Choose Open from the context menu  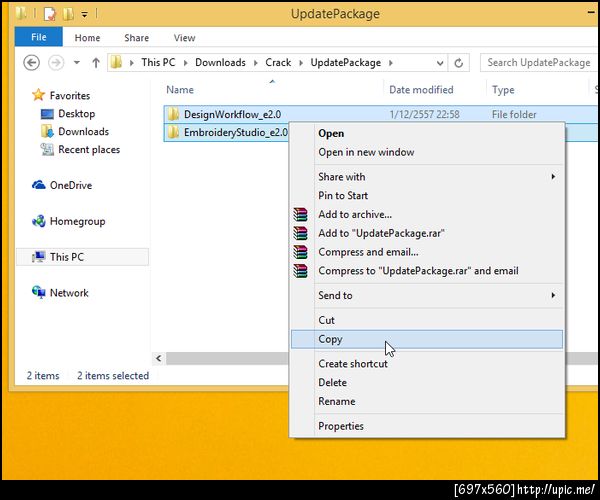[x=427, y=133]
